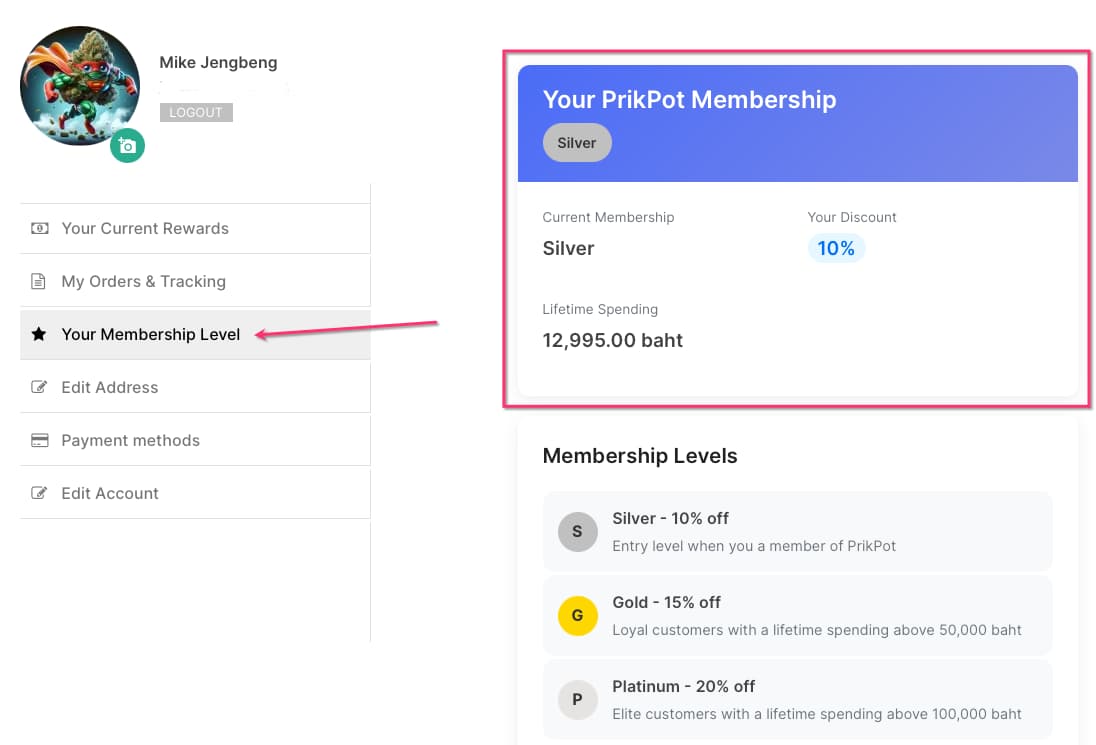Viewport: 1096px width, 745px height.
Task: Click the star icon beside Your Membership Level
Action: pyautogui.click(x=39, y=334)
